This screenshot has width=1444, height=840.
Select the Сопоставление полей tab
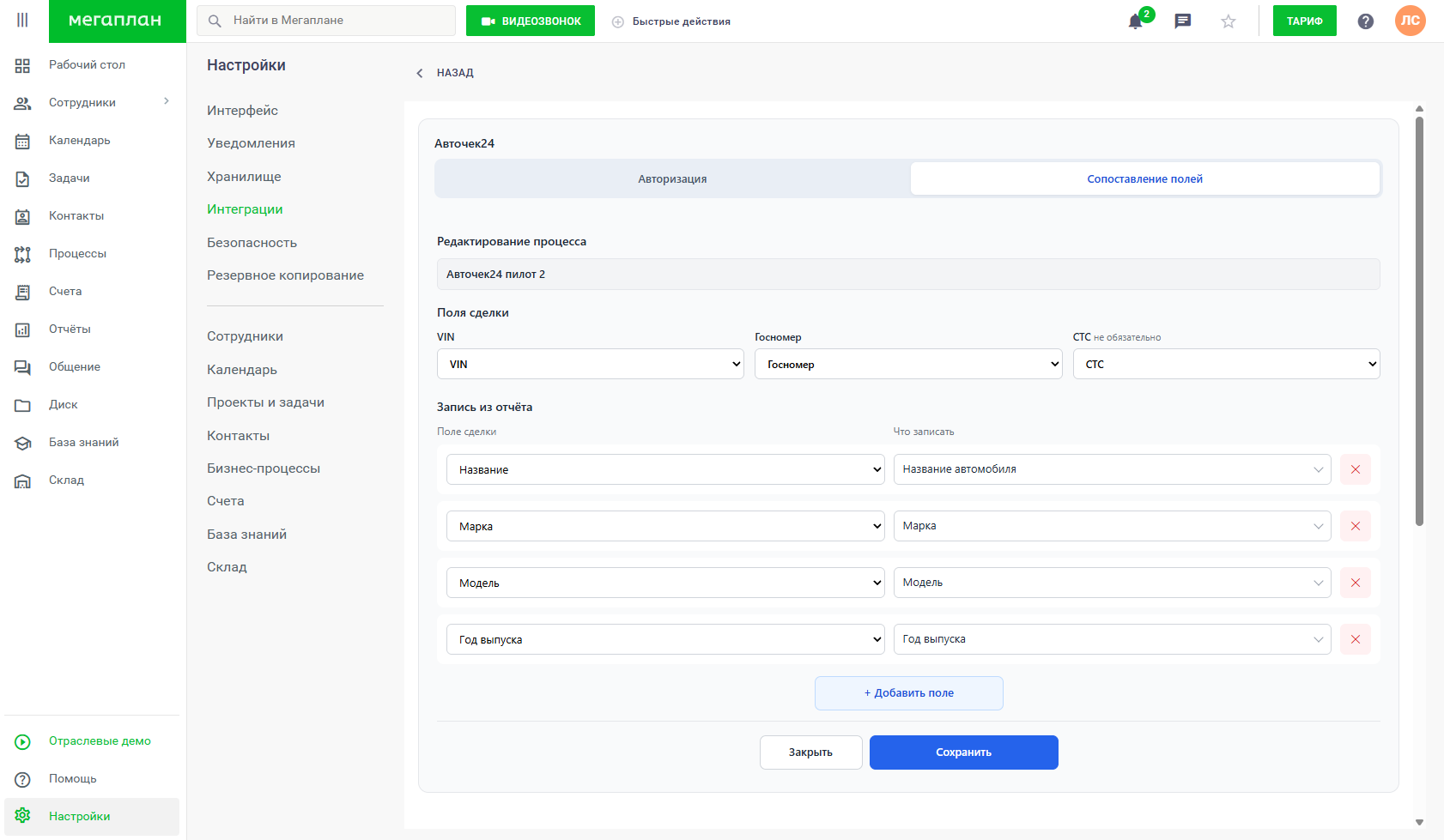point(1145,178)
